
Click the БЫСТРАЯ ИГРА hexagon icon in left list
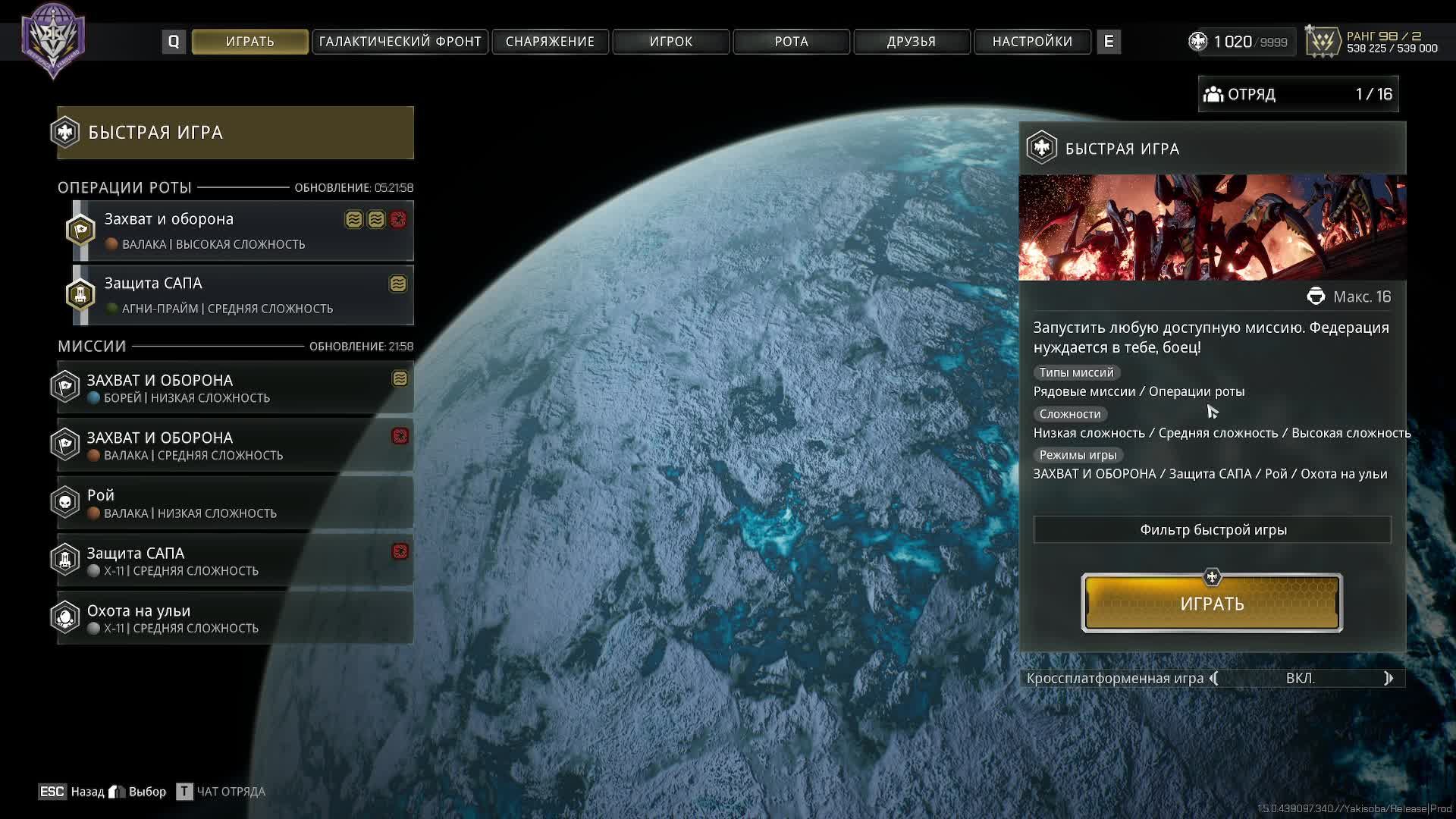[x=65, y=132]
